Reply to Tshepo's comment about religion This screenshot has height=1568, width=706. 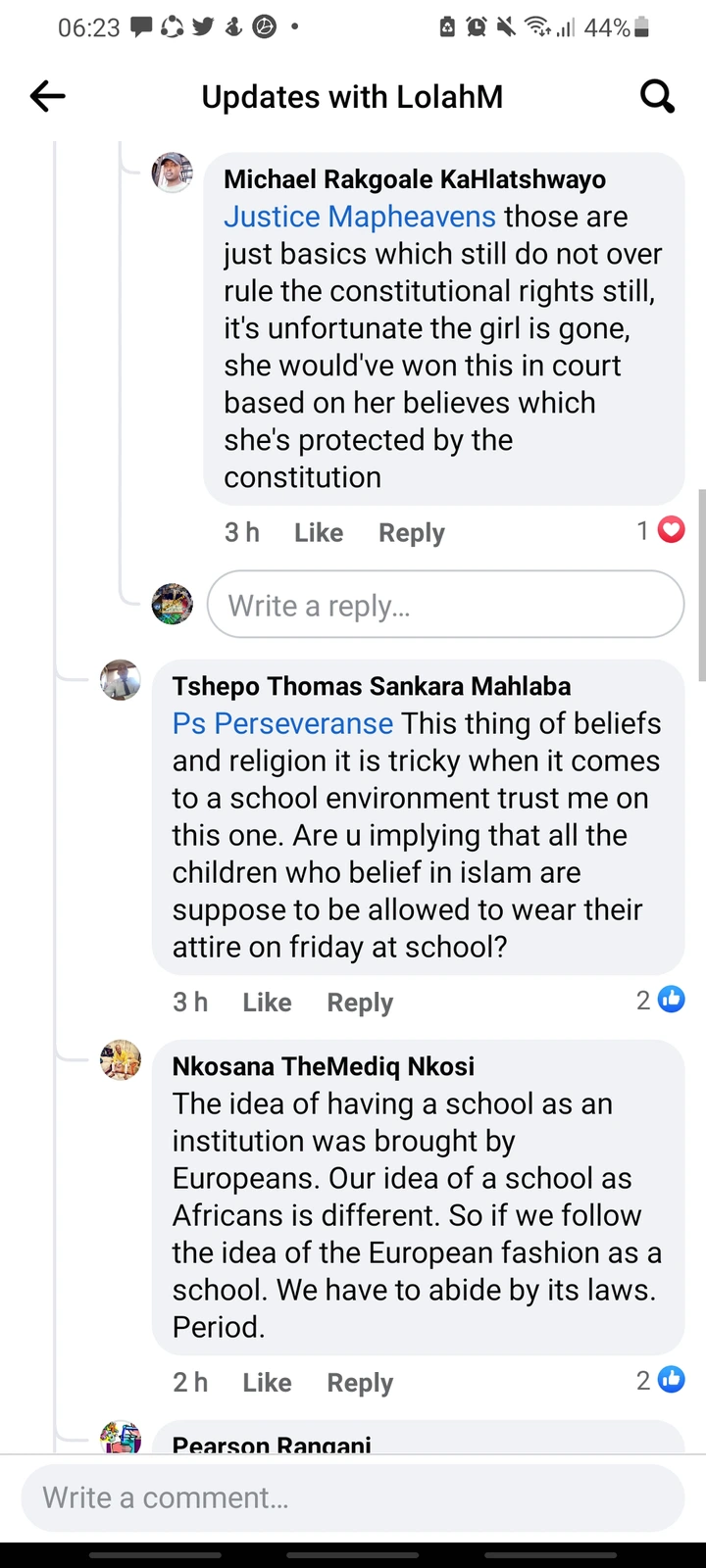(x=360, y=1002)
